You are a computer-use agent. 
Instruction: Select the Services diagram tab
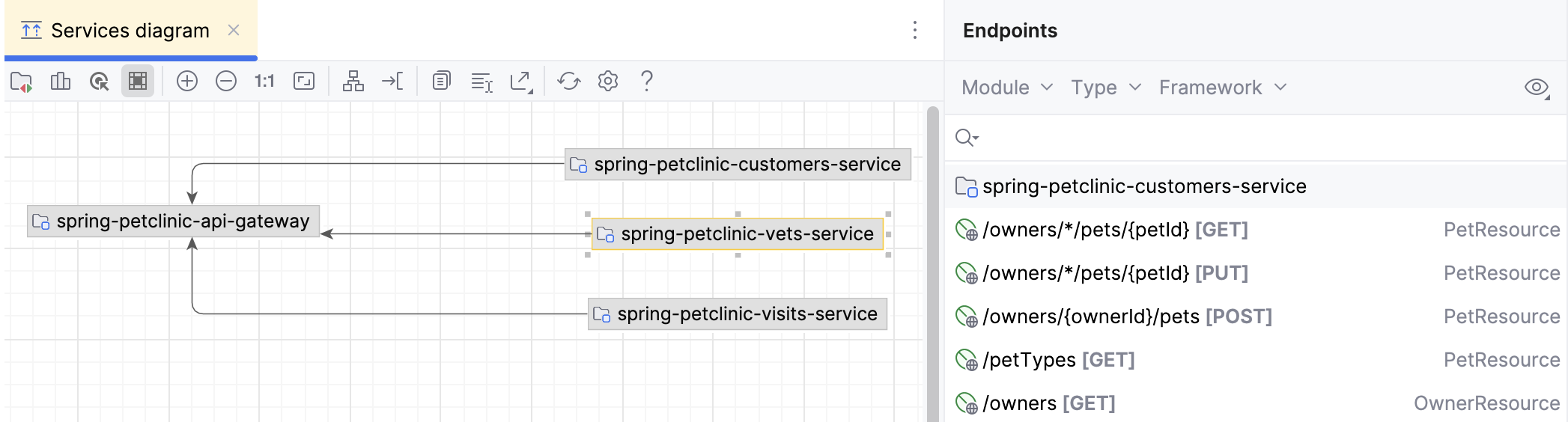(130, 31)
